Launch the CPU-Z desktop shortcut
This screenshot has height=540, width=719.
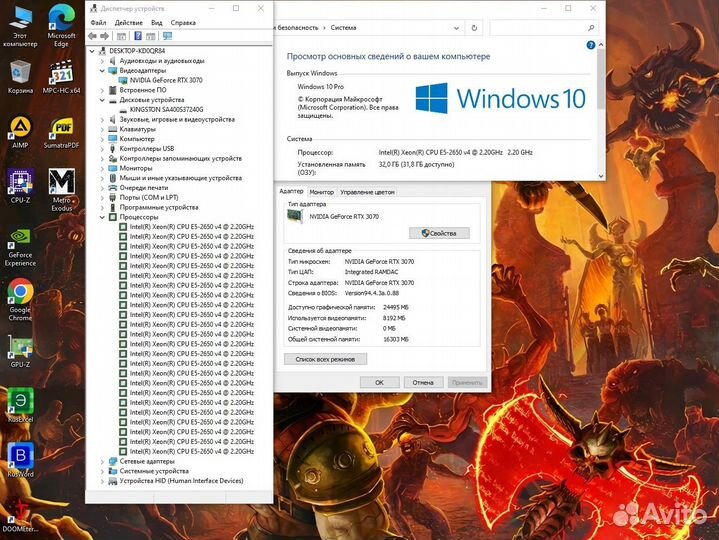point(20,186)
